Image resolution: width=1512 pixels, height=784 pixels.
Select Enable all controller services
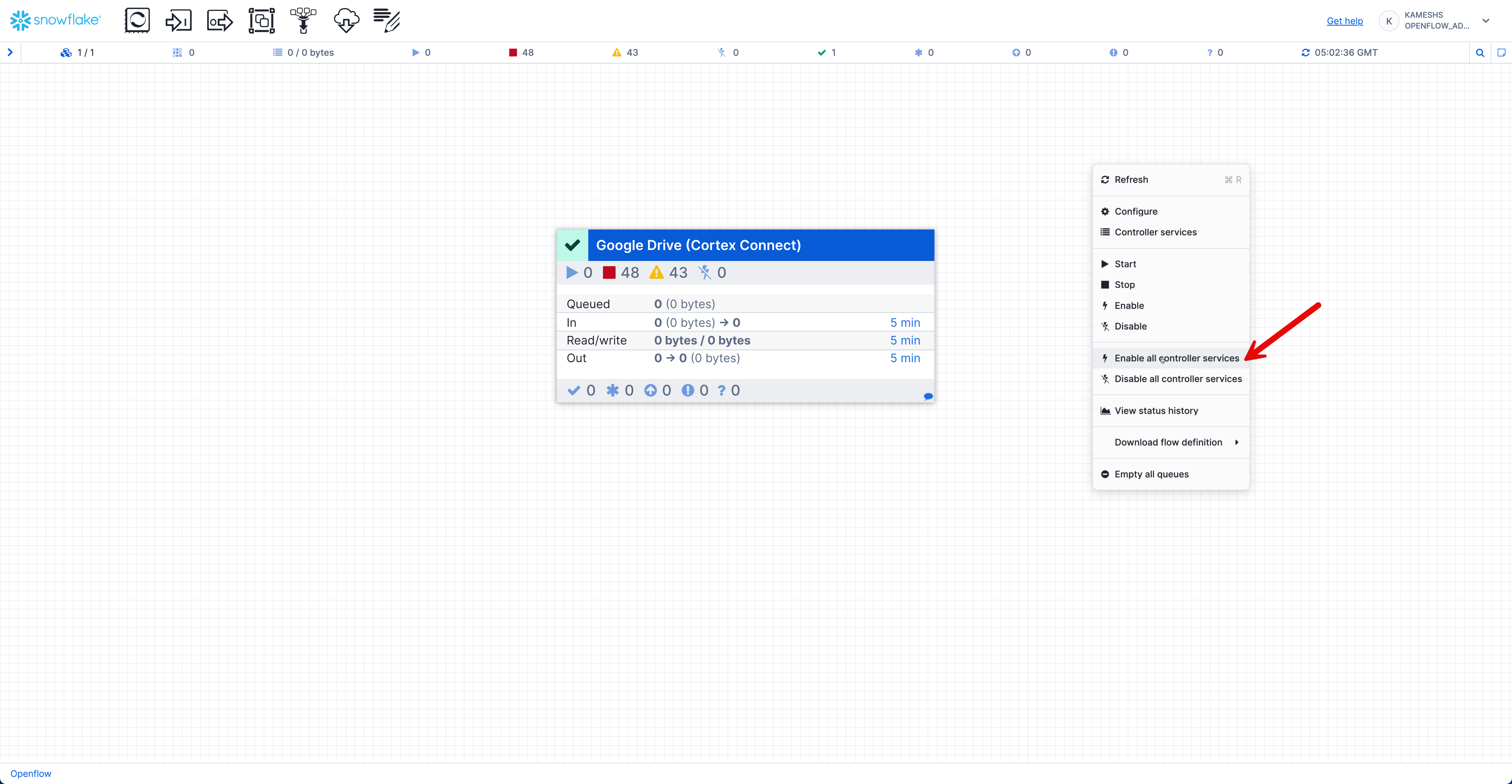click(x=1176, y=358)
